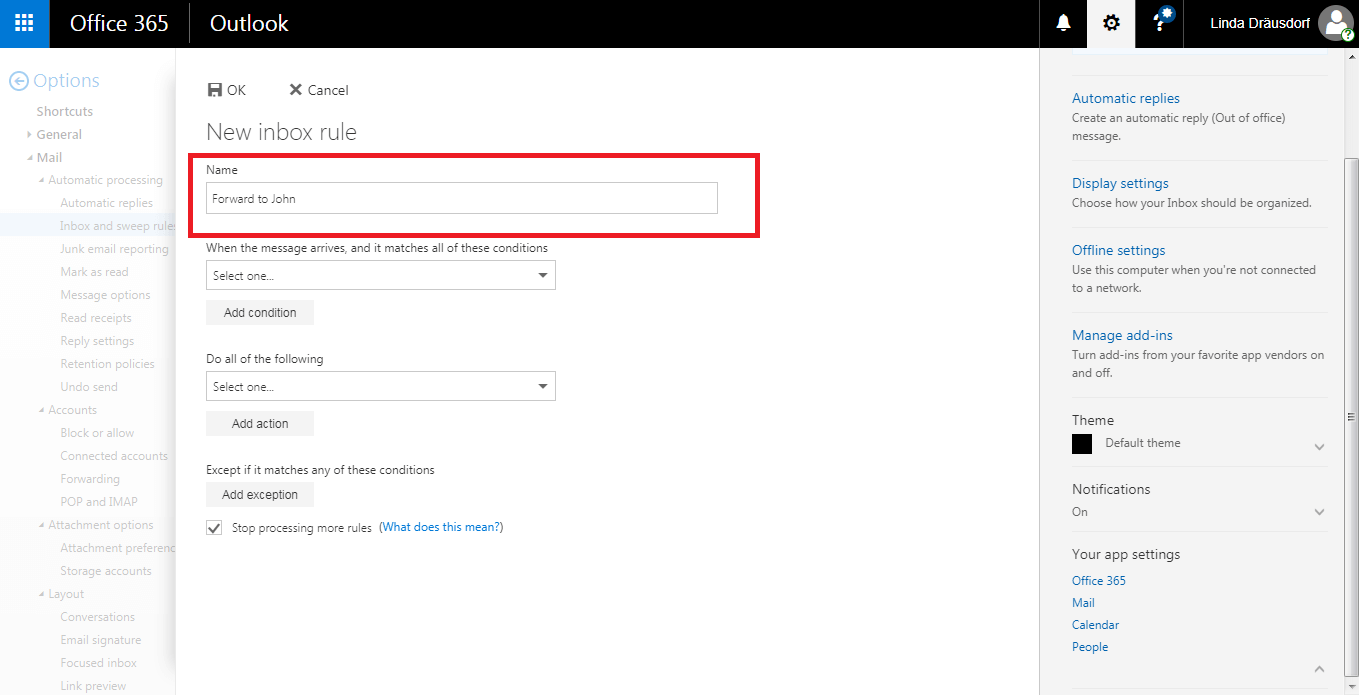Open Office 365 app settings link
Image resolution: width=1359 pixels, height=695 pixels.
[x=1099, y=581]
